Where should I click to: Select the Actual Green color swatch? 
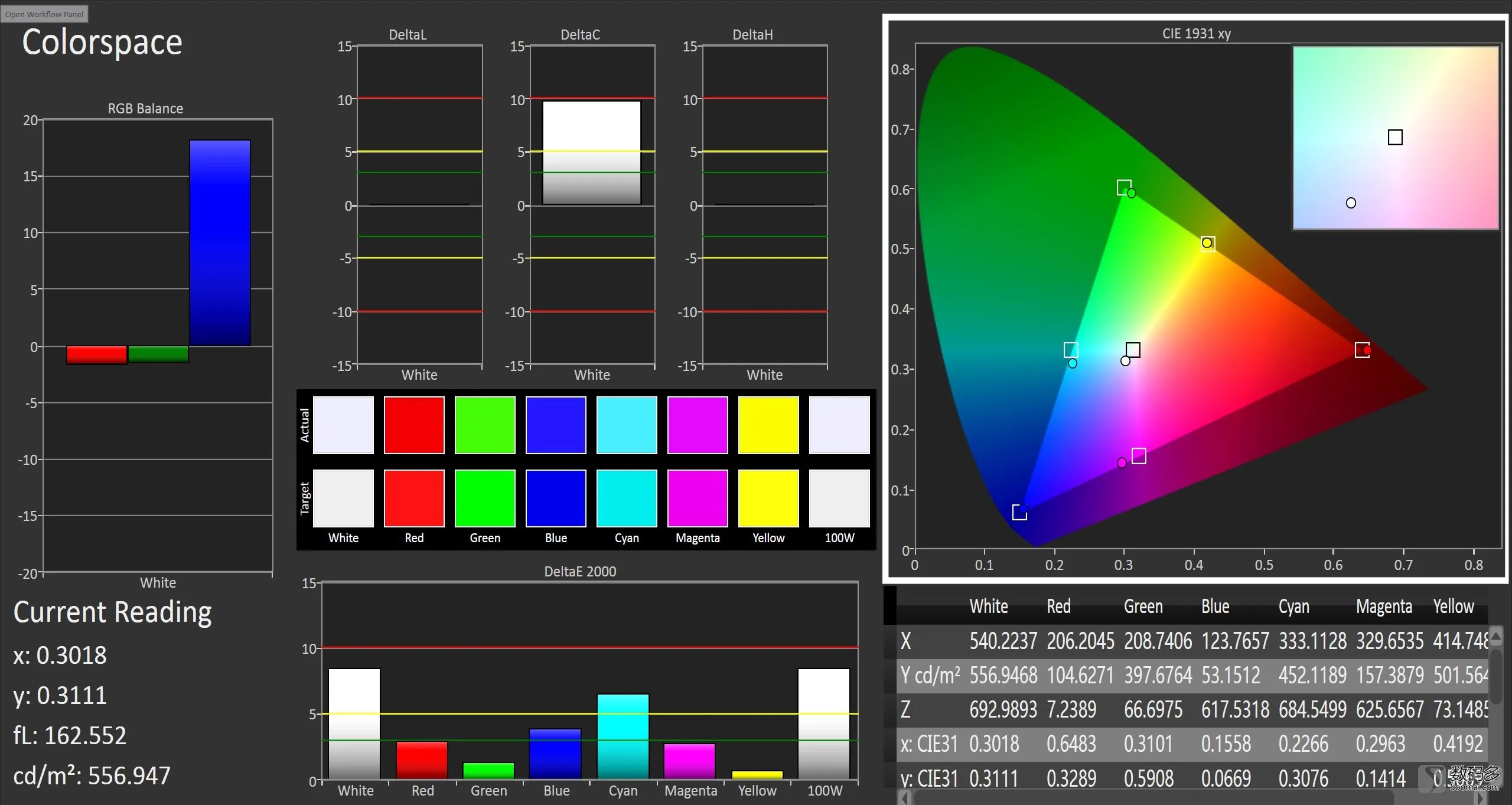click(x=485, y=425)
